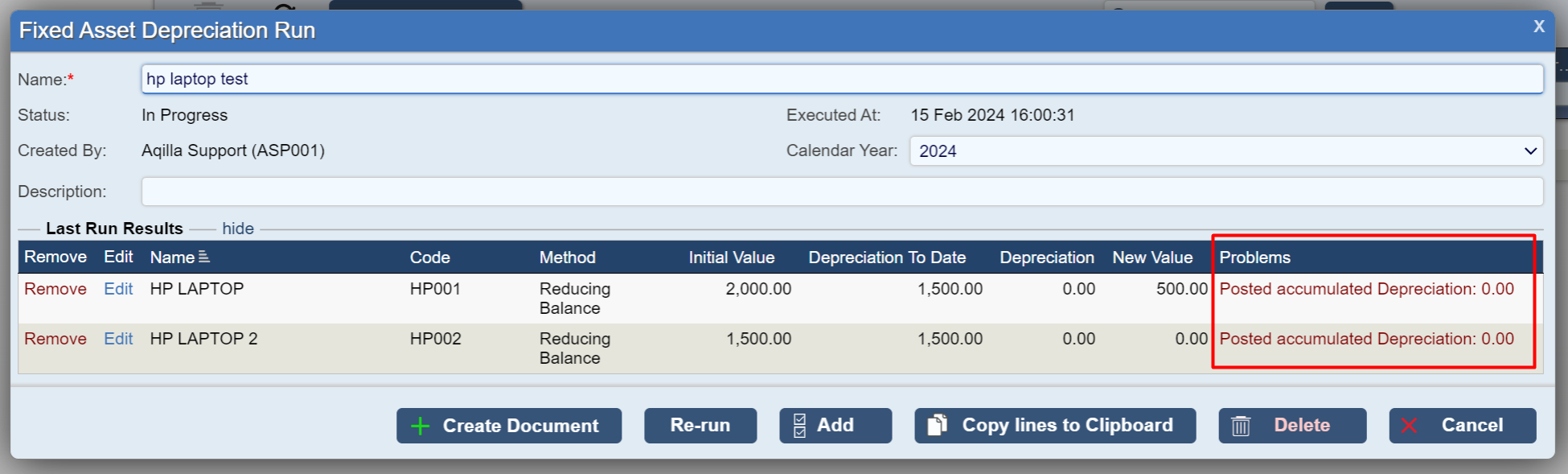Click the Problems column header
This screenshot has height=474, width=1568.
(1254, 258)
